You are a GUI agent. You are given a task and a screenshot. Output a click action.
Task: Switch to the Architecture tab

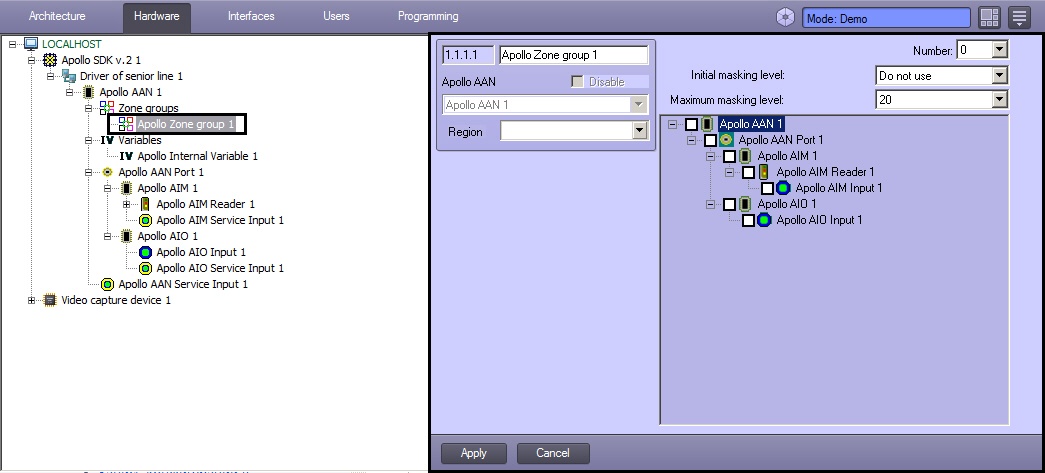(57, 15)
